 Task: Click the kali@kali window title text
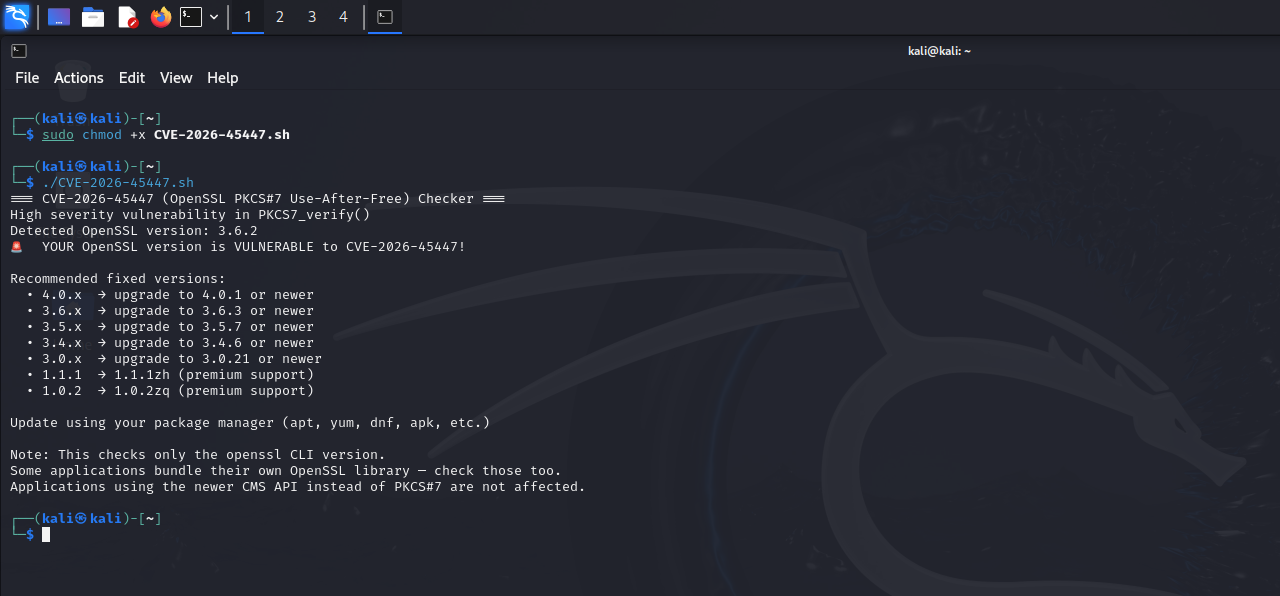coord(939,50)
